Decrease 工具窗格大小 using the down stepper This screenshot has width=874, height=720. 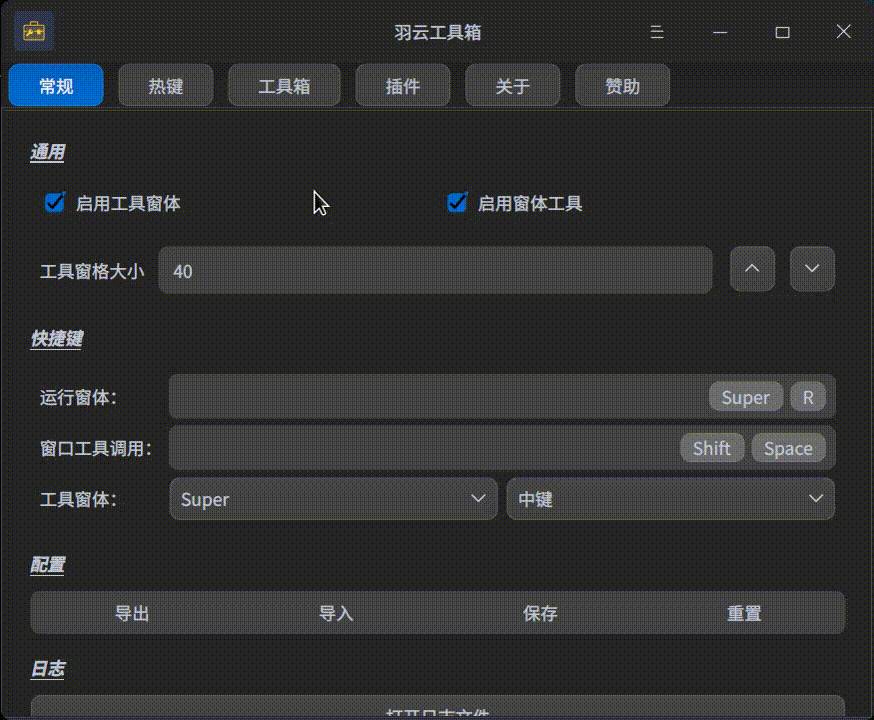tap(812, 268)
